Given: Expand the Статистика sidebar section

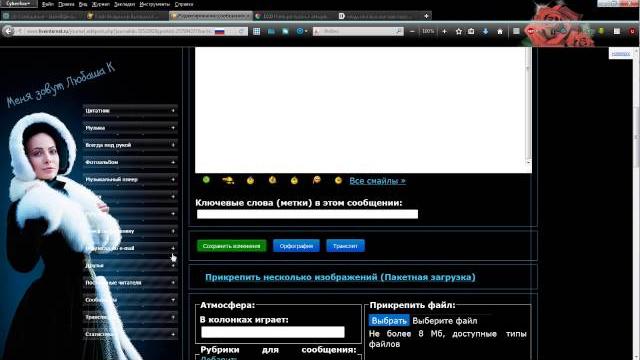Looking at the screenshot, I should click(130, 334).
